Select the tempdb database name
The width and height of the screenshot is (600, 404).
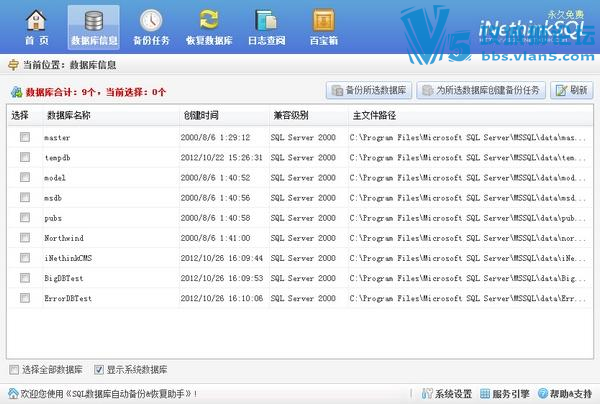point(57,158)
